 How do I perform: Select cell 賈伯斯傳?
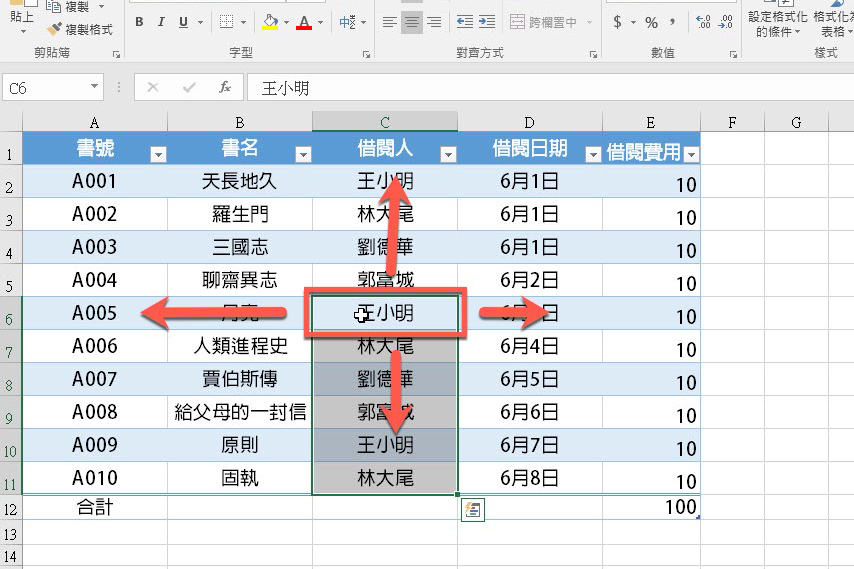tap(240, 379)
